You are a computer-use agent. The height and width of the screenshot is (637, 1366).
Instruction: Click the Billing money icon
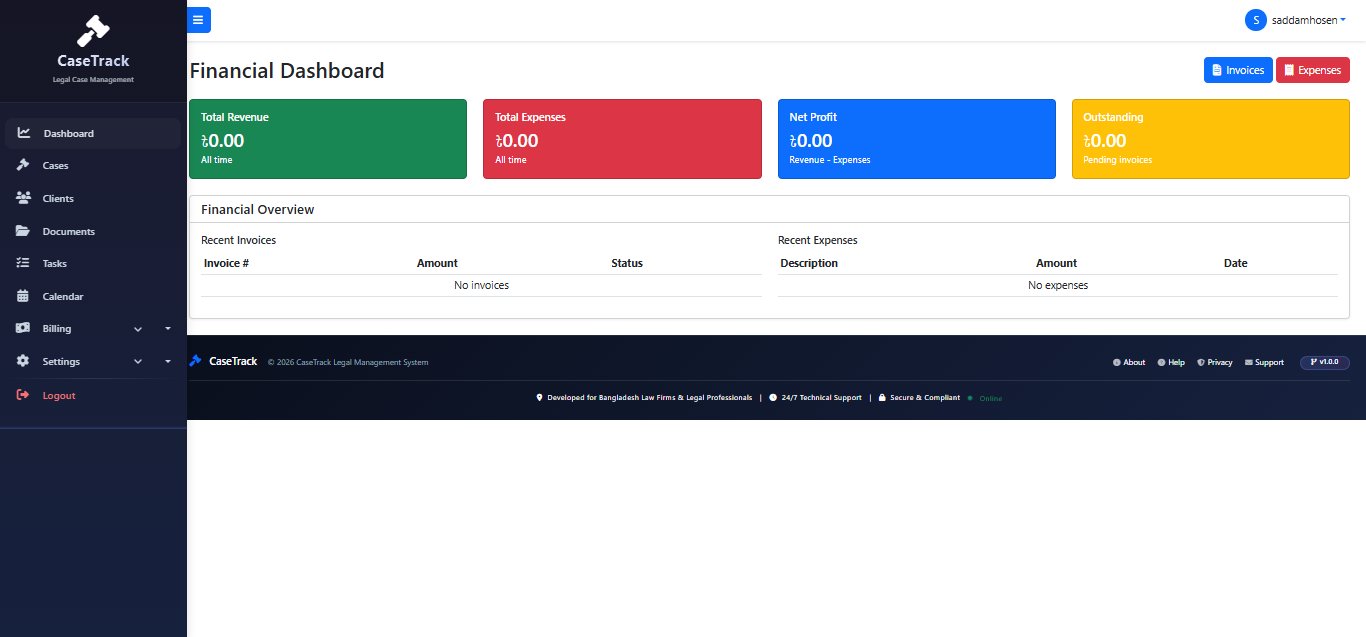[23, 328]
